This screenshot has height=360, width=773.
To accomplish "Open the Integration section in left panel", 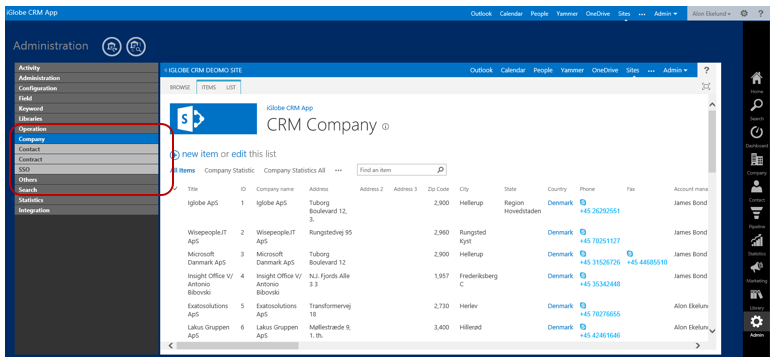I will click(x=86, y=210).
